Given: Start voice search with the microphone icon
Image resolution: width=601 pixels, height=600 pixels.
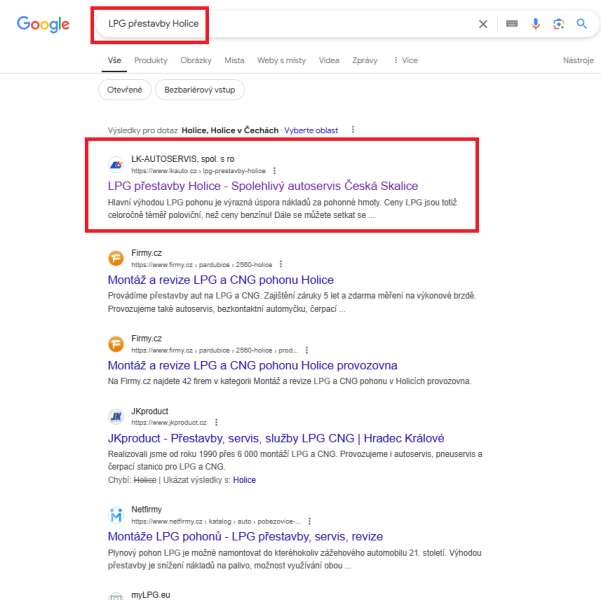Looking at the screenshot, I should (535, 24).
